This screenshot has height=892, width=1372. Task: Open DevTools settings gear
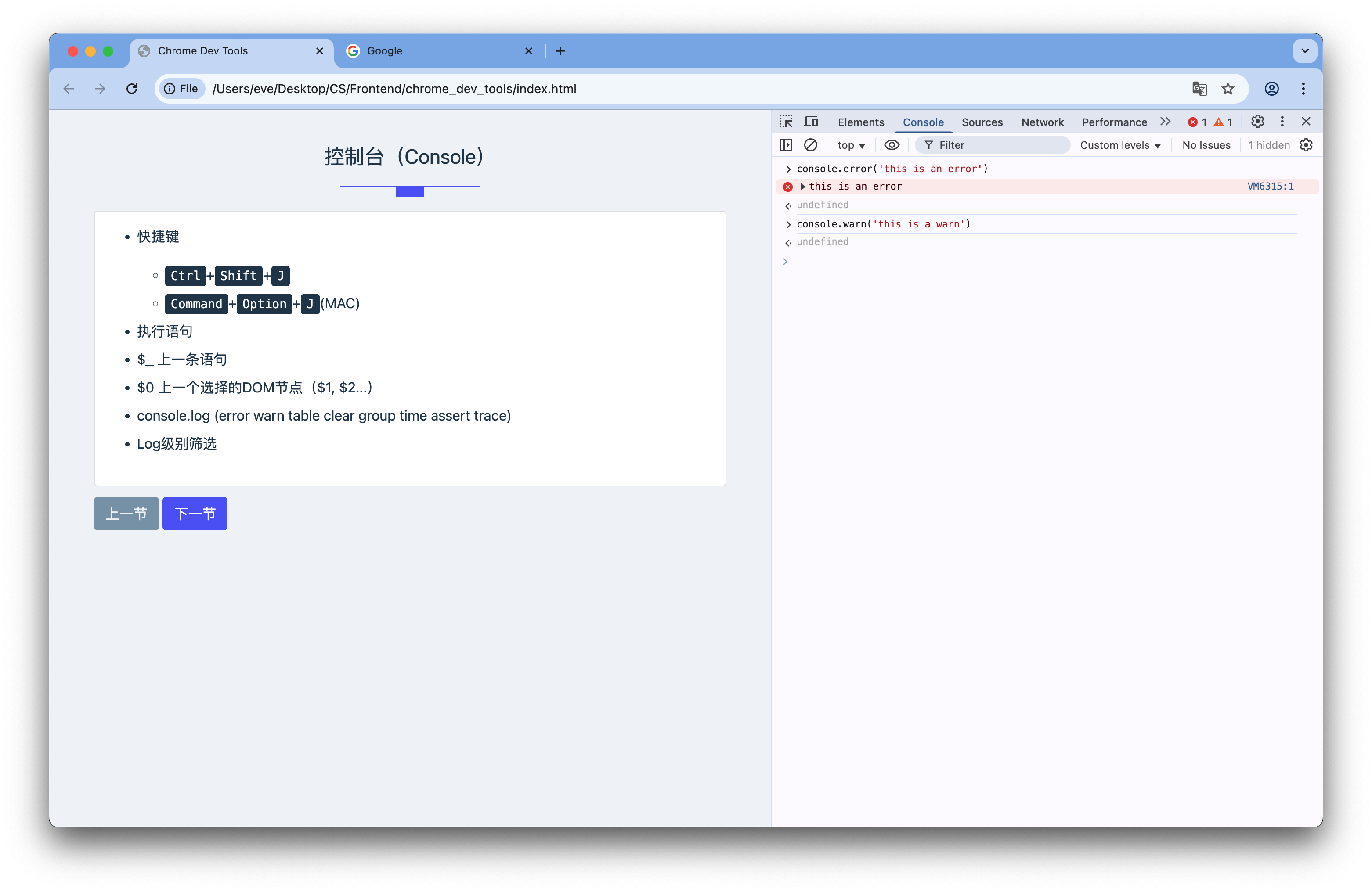coord(1258,122)
